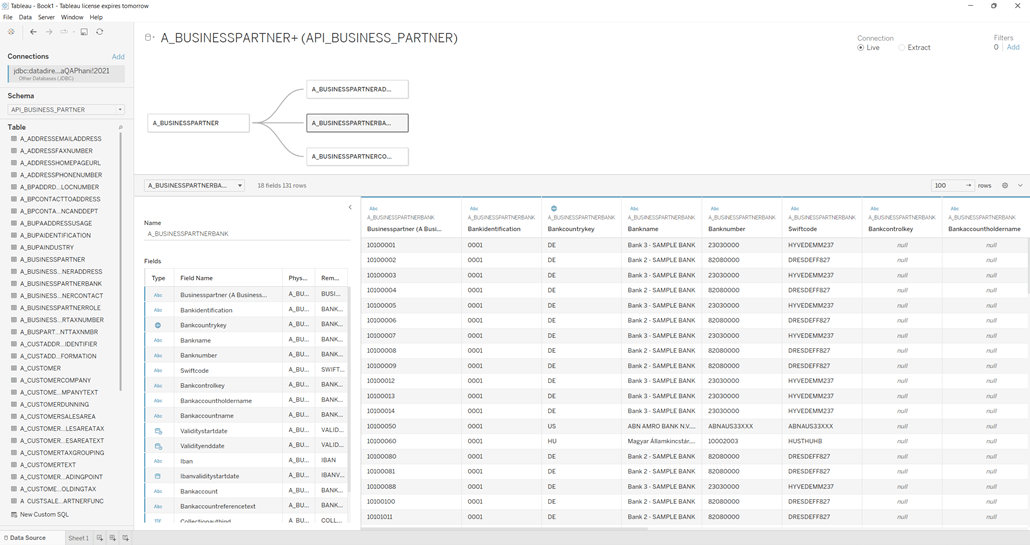Viewport: 1030px width, 545px height.
Task: Click the rows count input field
Action: click(946, 185)
